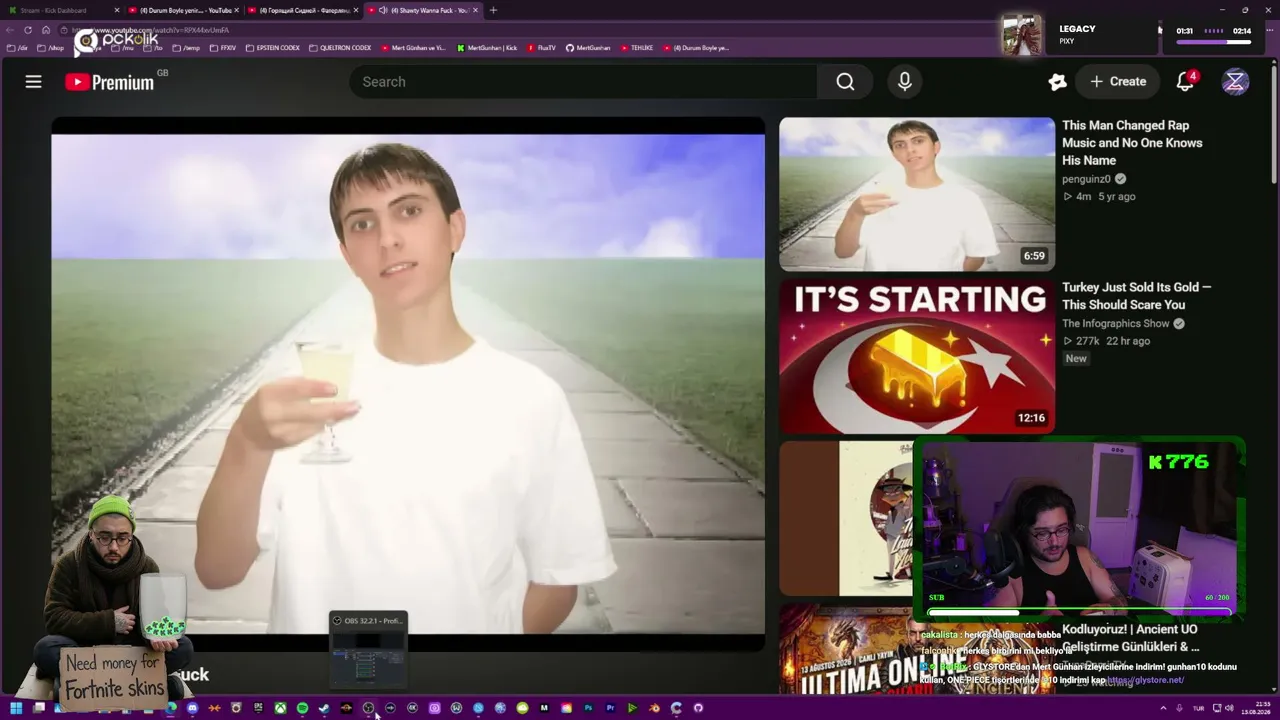Open This Man Changed Rap Music title
The image size is (1280, 720).
[x=1132, y=143]
